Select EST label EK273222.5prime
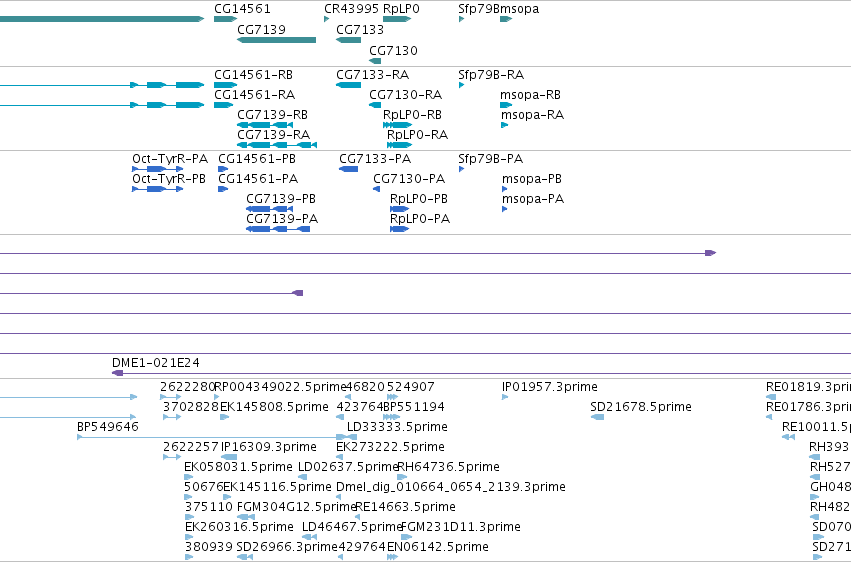This screenshot has height=562, width=851. (x=390, y=447)
